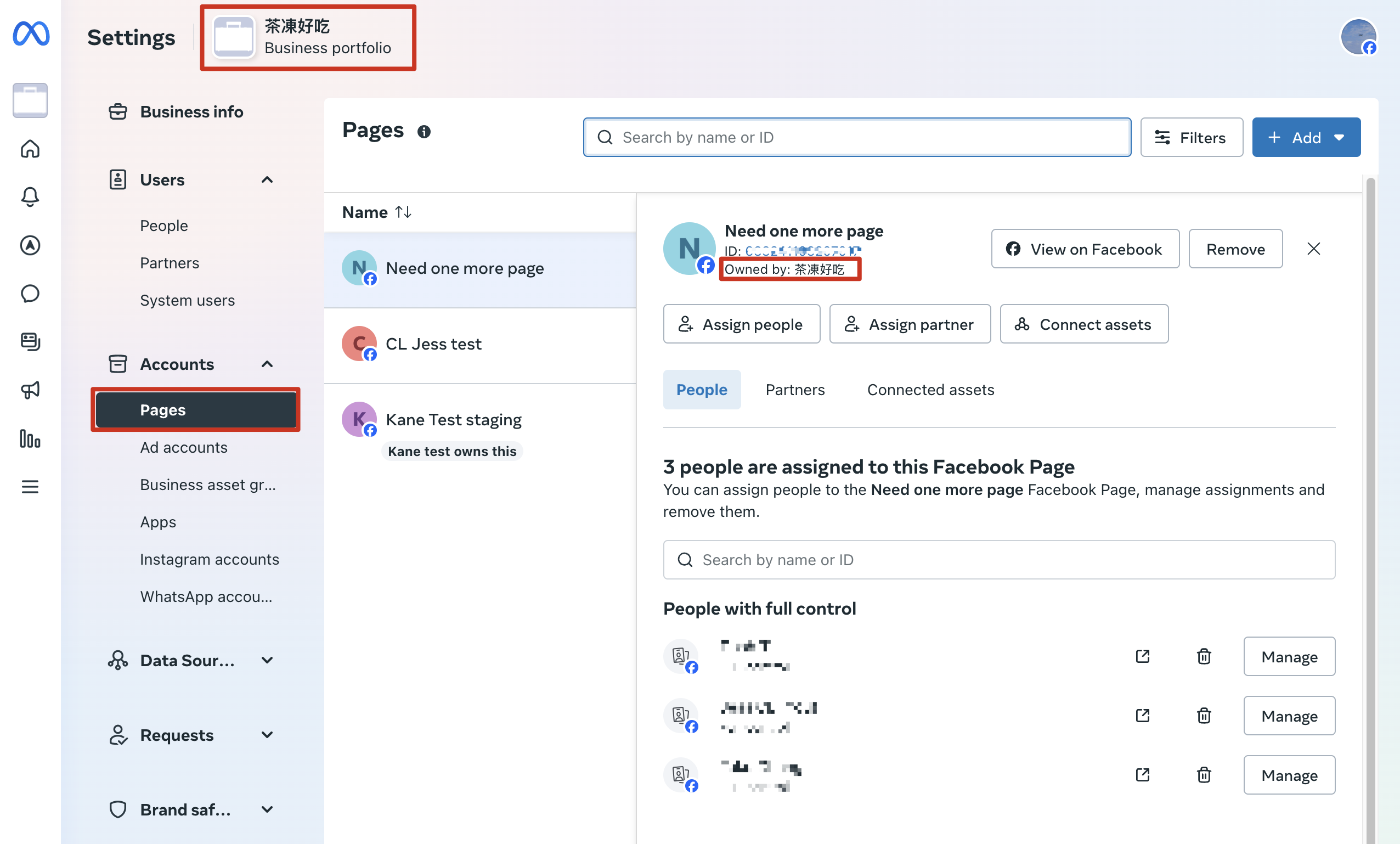Open the megaphone ads icon

[30, 390]
